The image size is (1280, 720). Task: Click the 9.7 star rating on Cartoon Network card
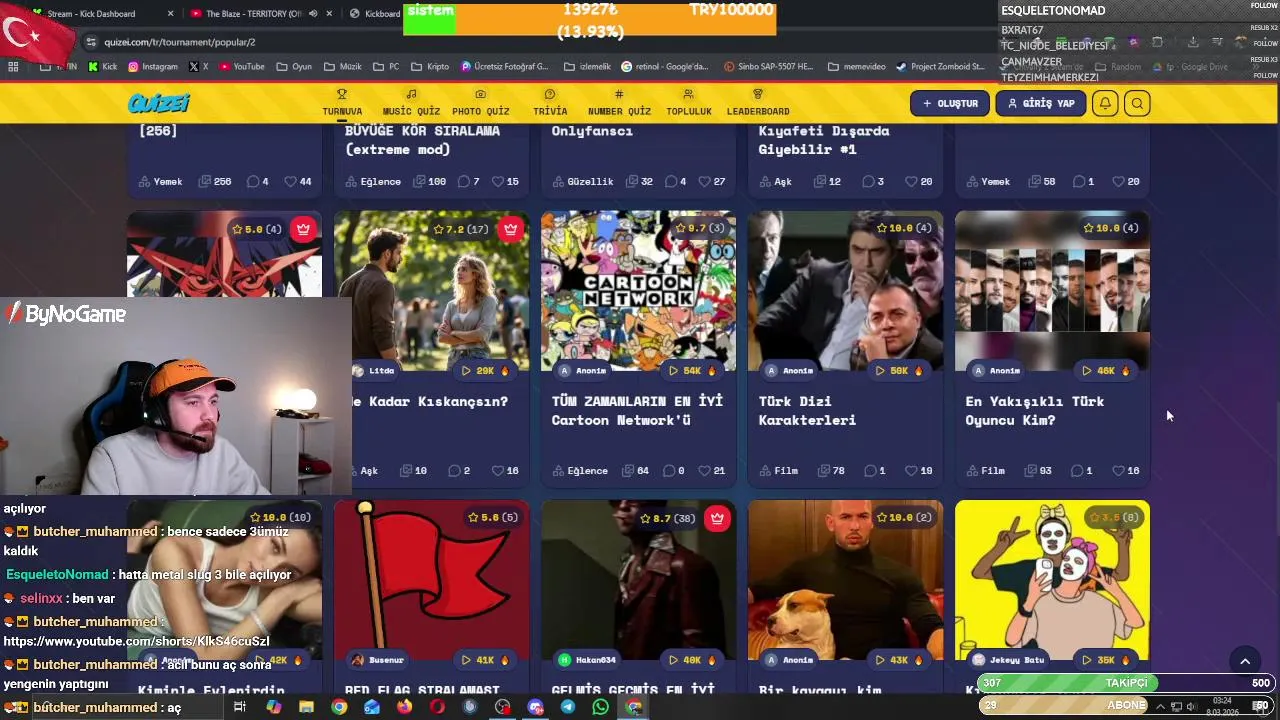(699, 228)
